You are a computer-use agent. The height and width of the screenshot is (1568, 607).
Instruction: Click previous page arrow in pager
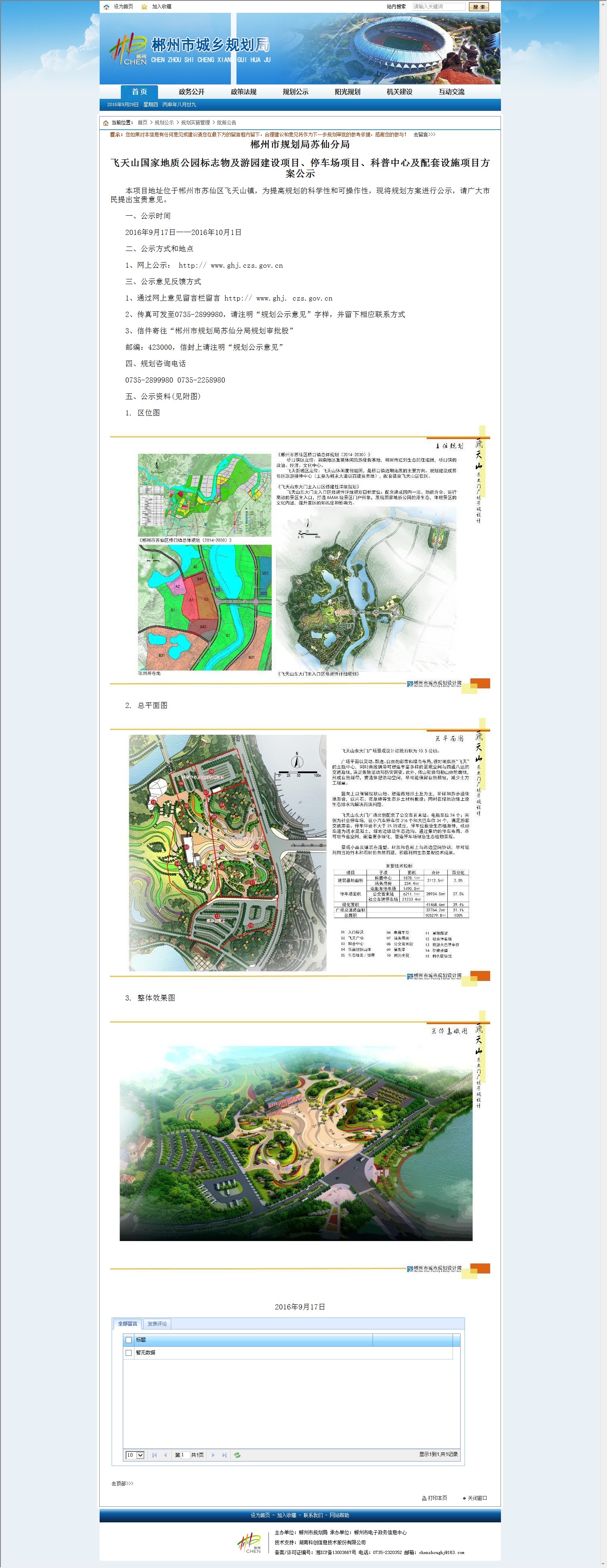click(x=165, y=1455)
